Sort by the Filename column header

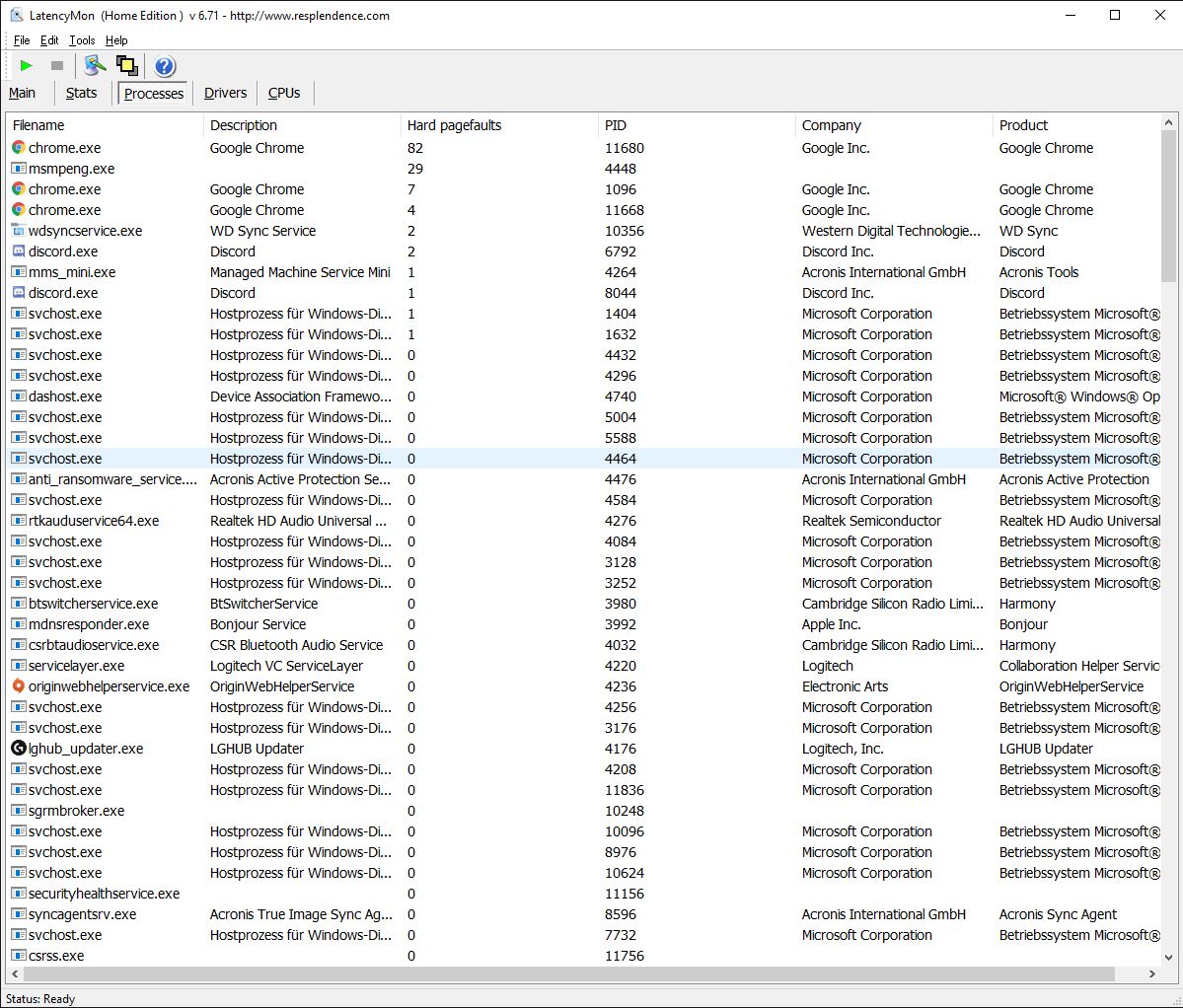(105, 125)
